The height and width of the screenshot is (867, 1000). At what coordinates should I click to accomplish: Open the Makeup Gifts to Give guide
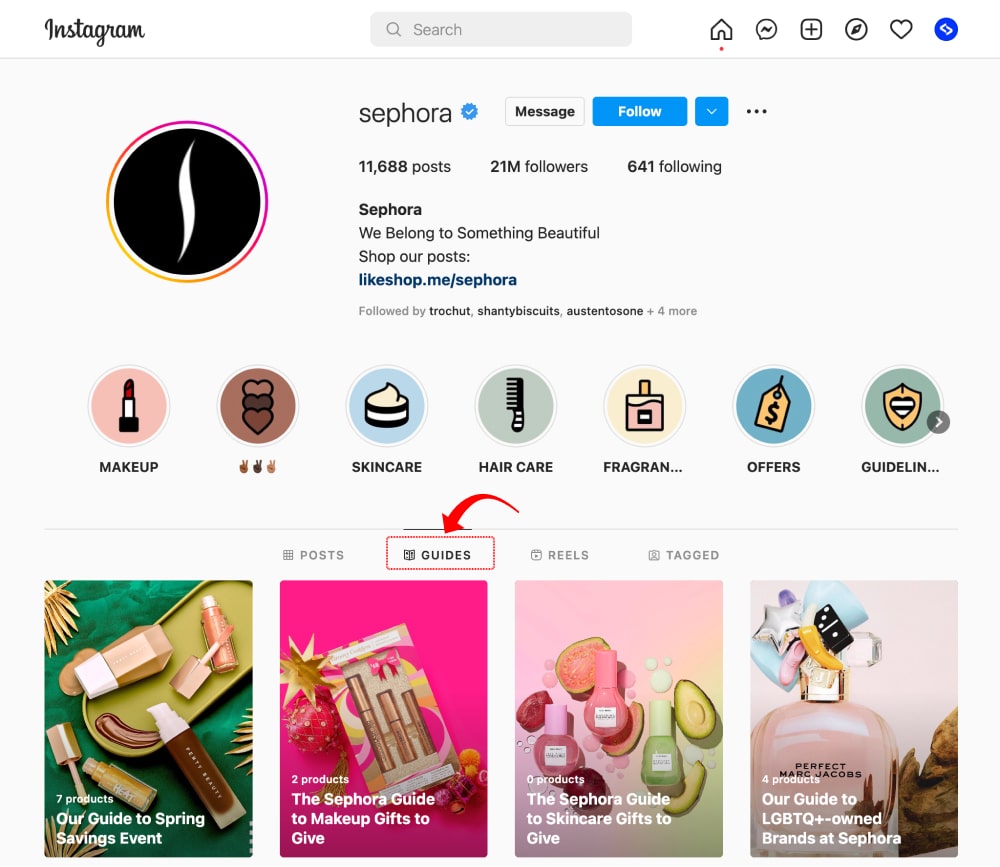pos(383,718)
